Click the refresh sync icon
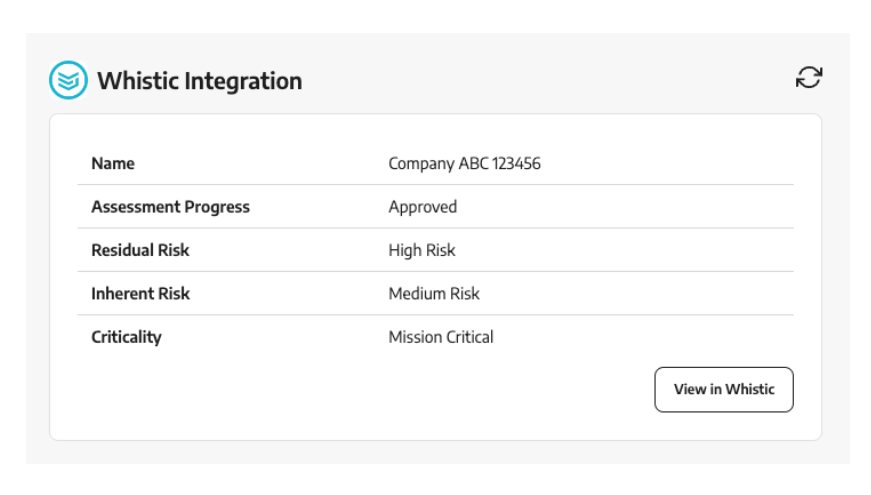This screenshot has height=495, width=871. pyautogui.click(x=809, y=77)
